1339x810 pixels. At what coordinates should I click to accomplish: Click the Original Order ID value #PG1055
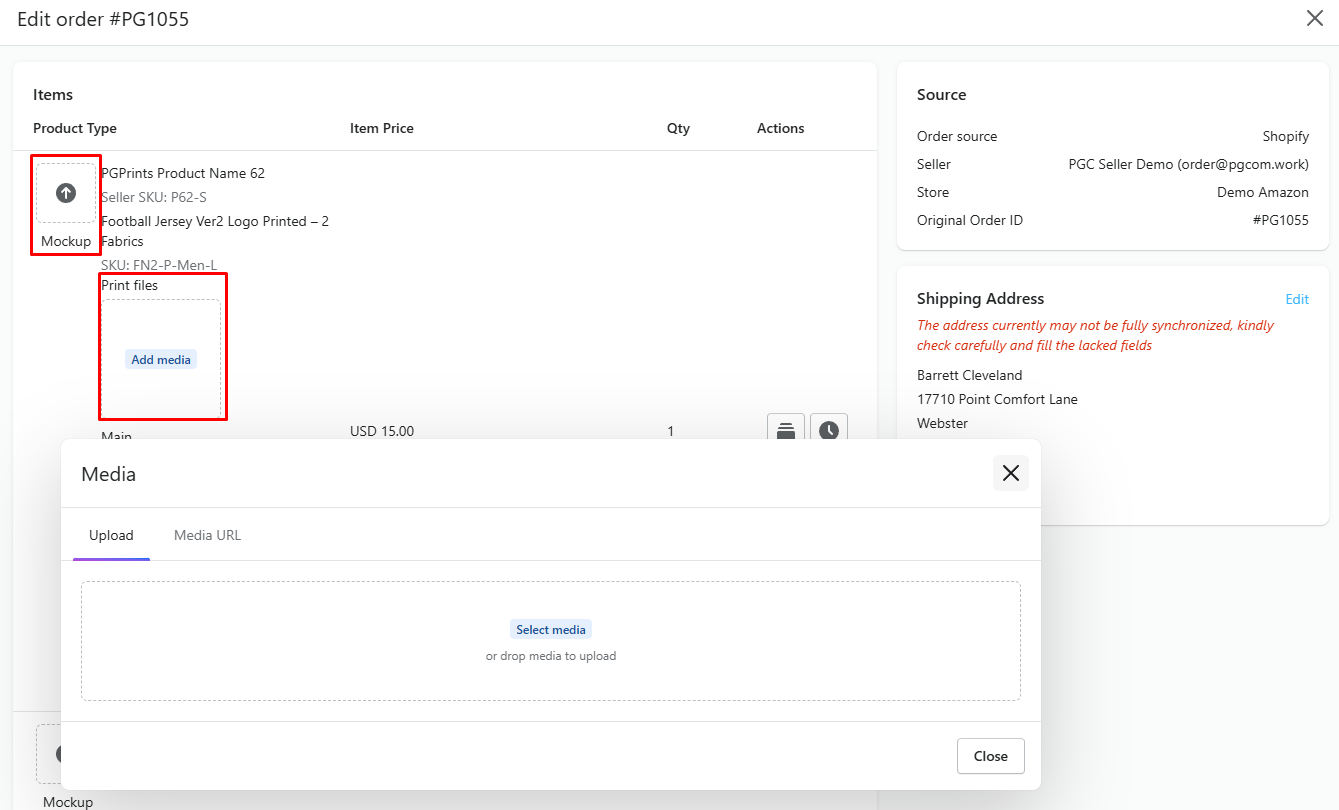tap(1280, 220)
